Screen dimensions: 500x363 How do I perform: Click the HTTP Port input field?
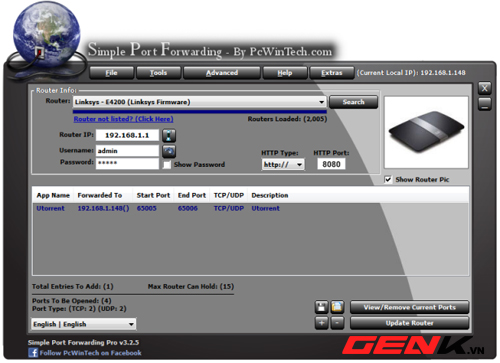pos(331,164)
